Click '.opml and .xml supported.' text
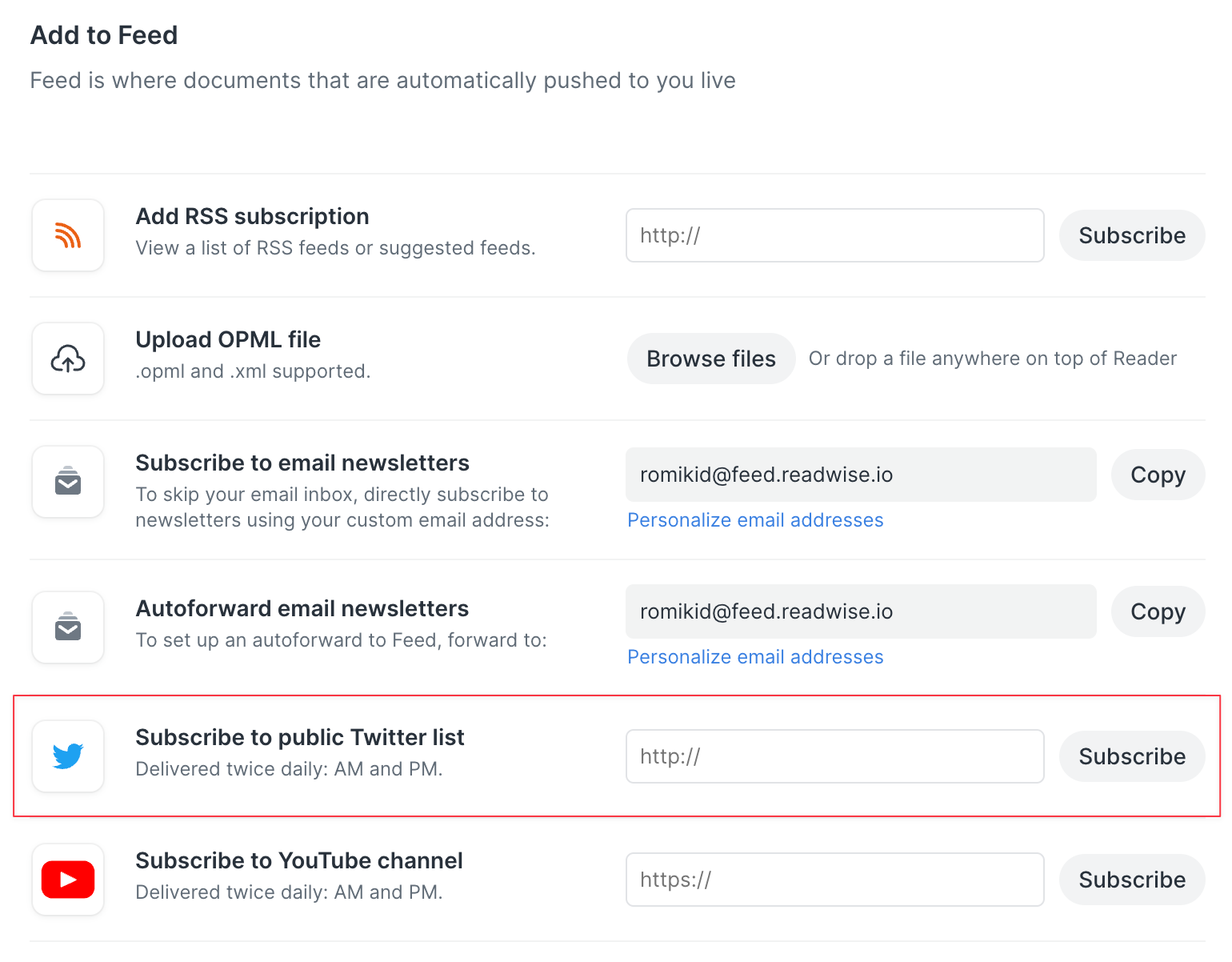This screenshot has width=1232, height=962. [253, 371]
